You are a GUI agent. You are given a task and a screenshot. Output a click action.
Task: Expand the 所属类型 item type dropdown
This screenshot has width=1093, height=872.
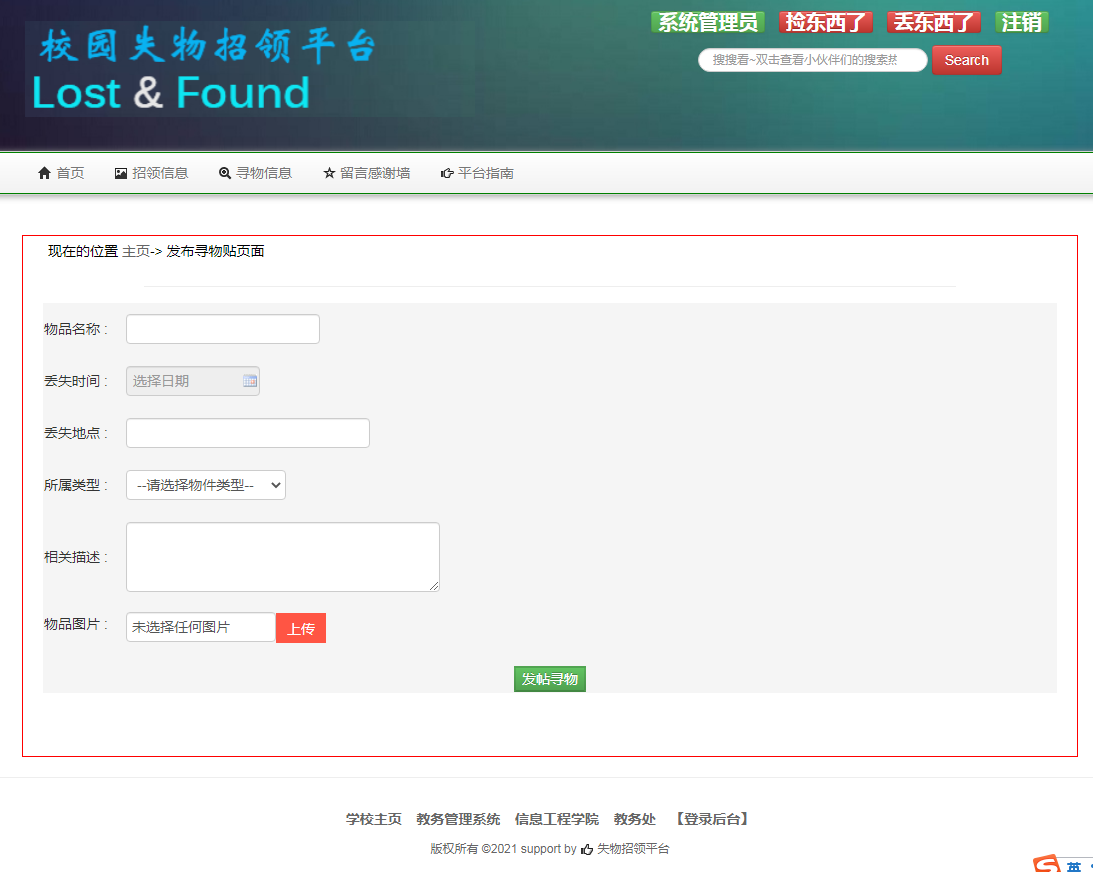pos(205,485)
